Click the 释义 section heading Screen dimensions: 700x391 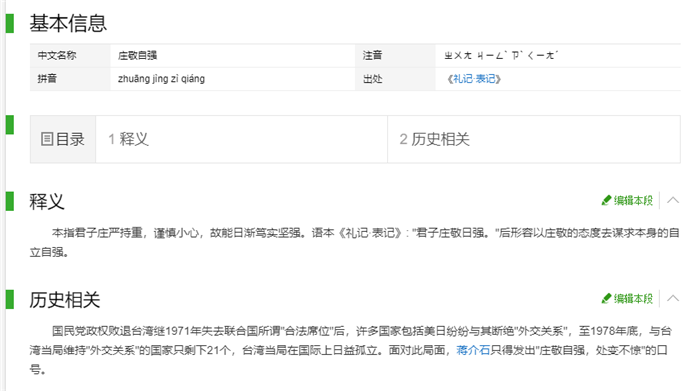coord(47,201)
